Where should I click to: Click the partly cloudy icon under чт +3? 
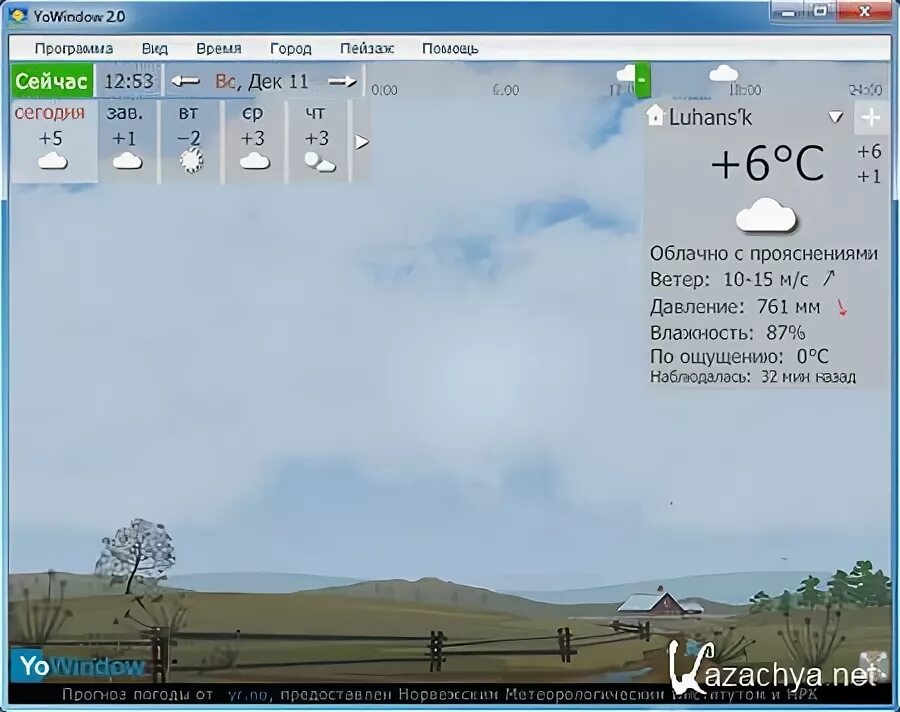click(320, 162)
